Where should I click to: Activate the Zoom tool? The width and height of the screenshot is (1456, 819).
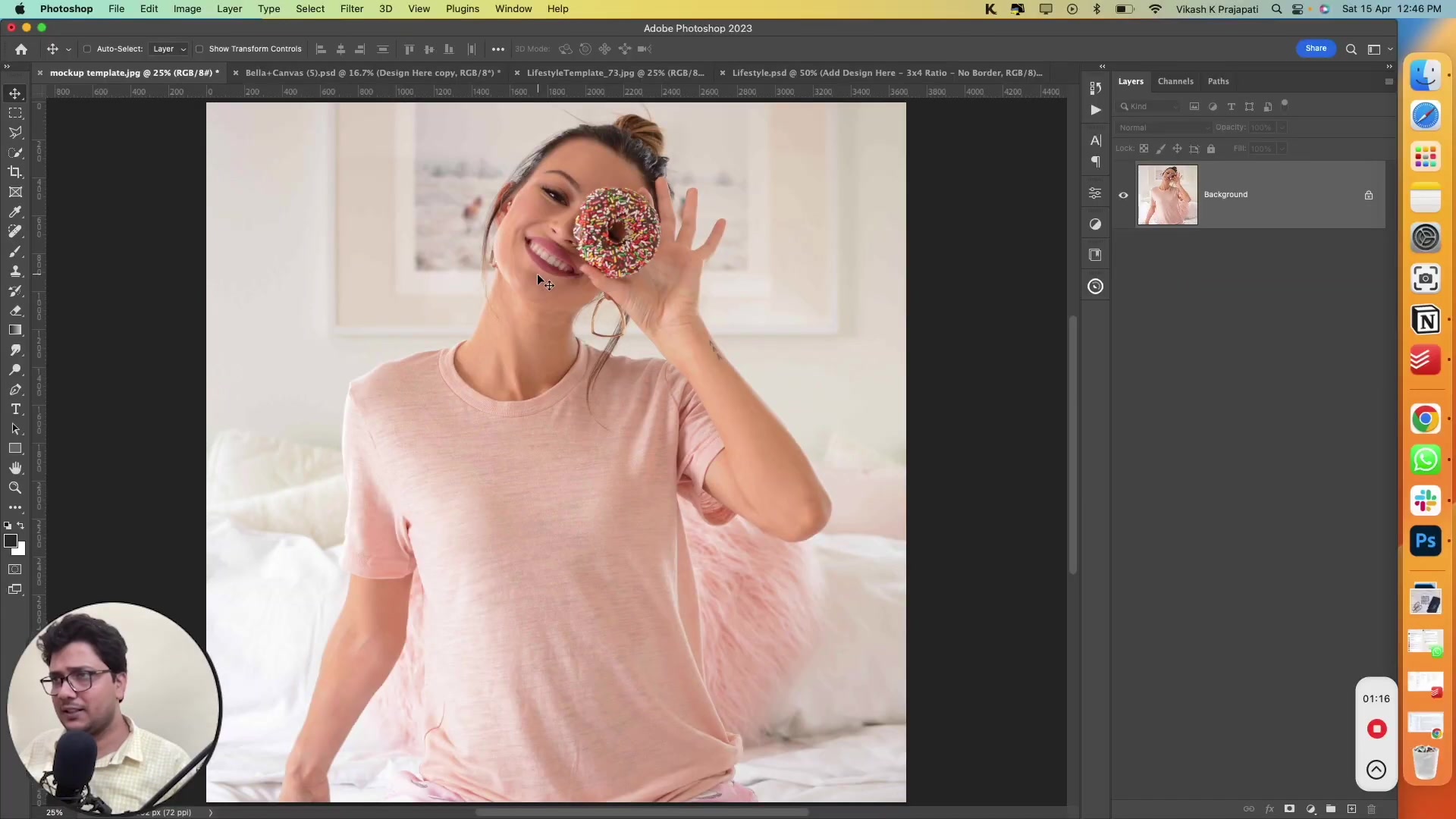tap(15, 488)
